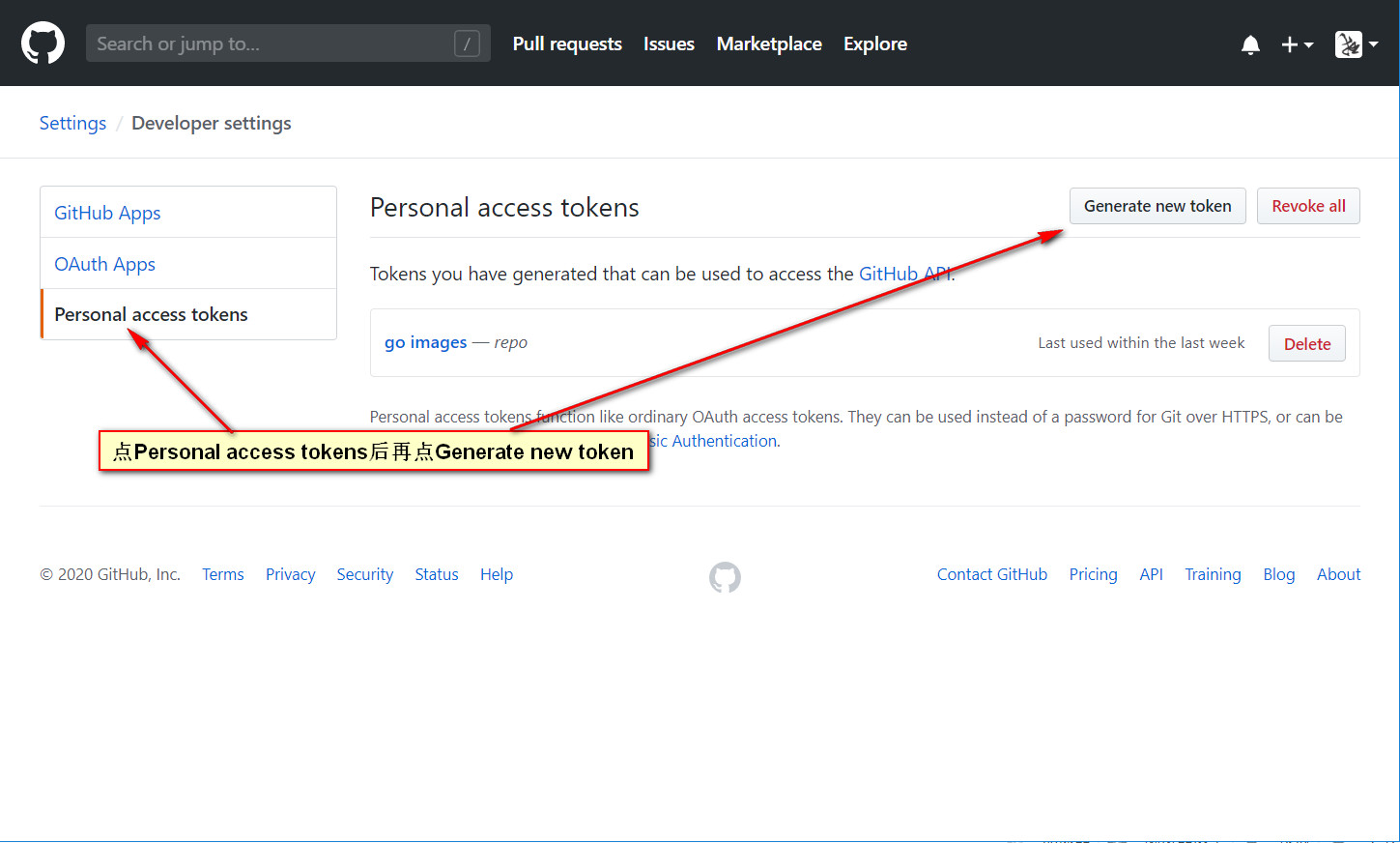Click the slash shortcut icon in search box

(467, 44)
